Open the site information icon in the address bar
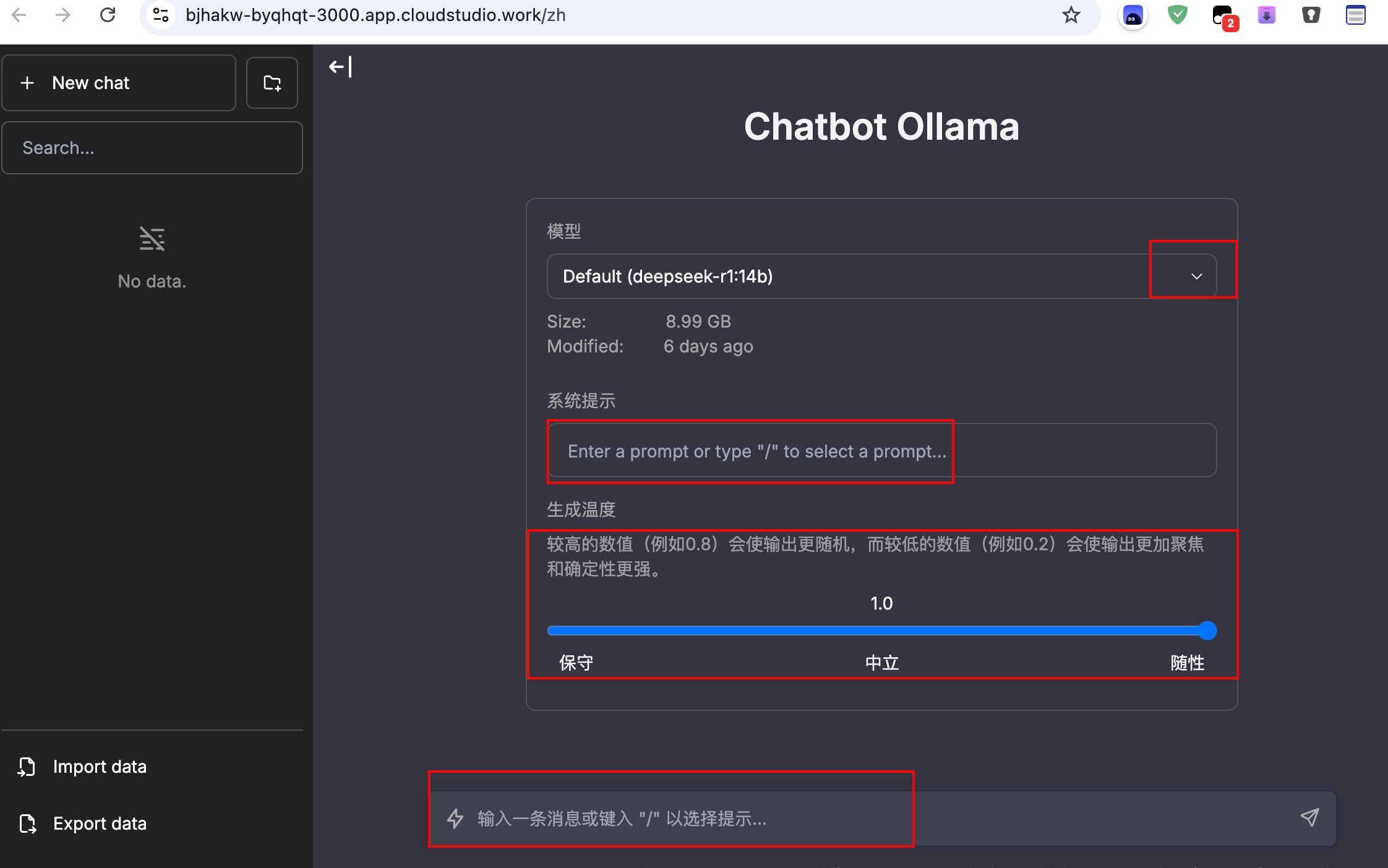The image size is (1388, 868). (x=161, y=15)
